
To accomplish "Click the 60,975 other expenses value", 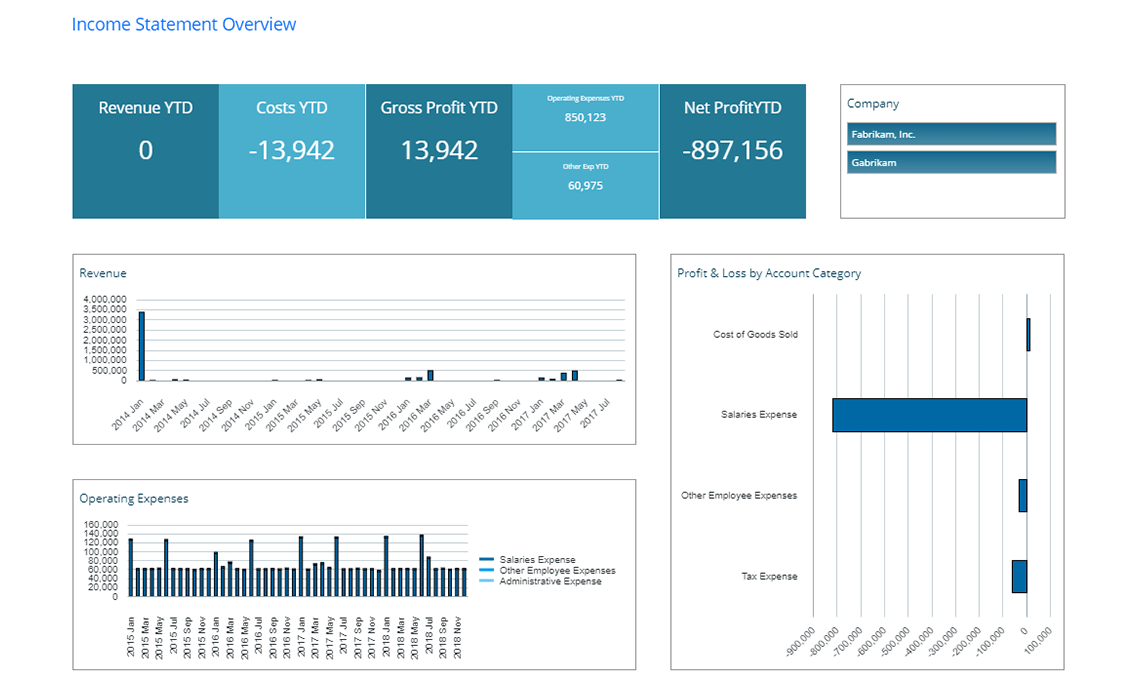I will pos(585,185).
